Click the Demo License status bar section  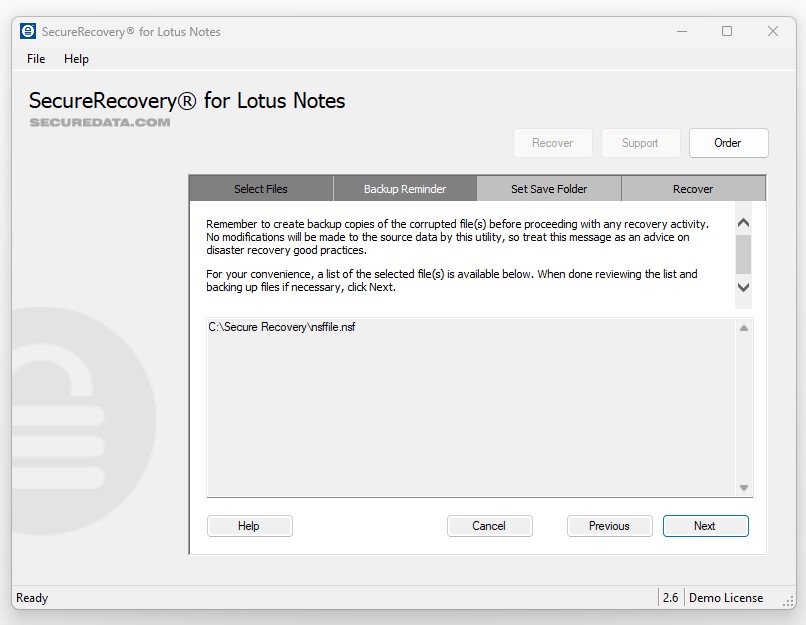(727, 597)
